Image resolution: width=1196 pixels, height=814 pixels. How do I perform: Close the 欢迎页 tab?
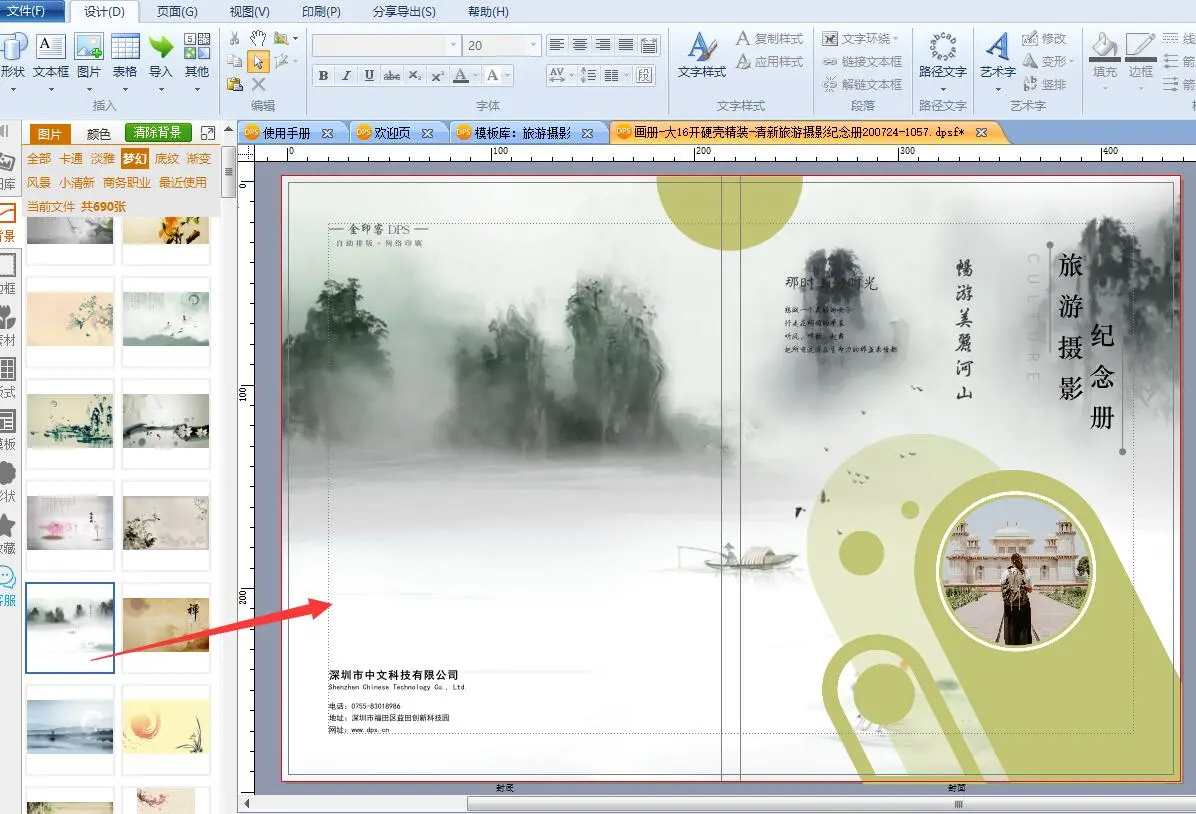pyautogui.click(x=427, y=133)
